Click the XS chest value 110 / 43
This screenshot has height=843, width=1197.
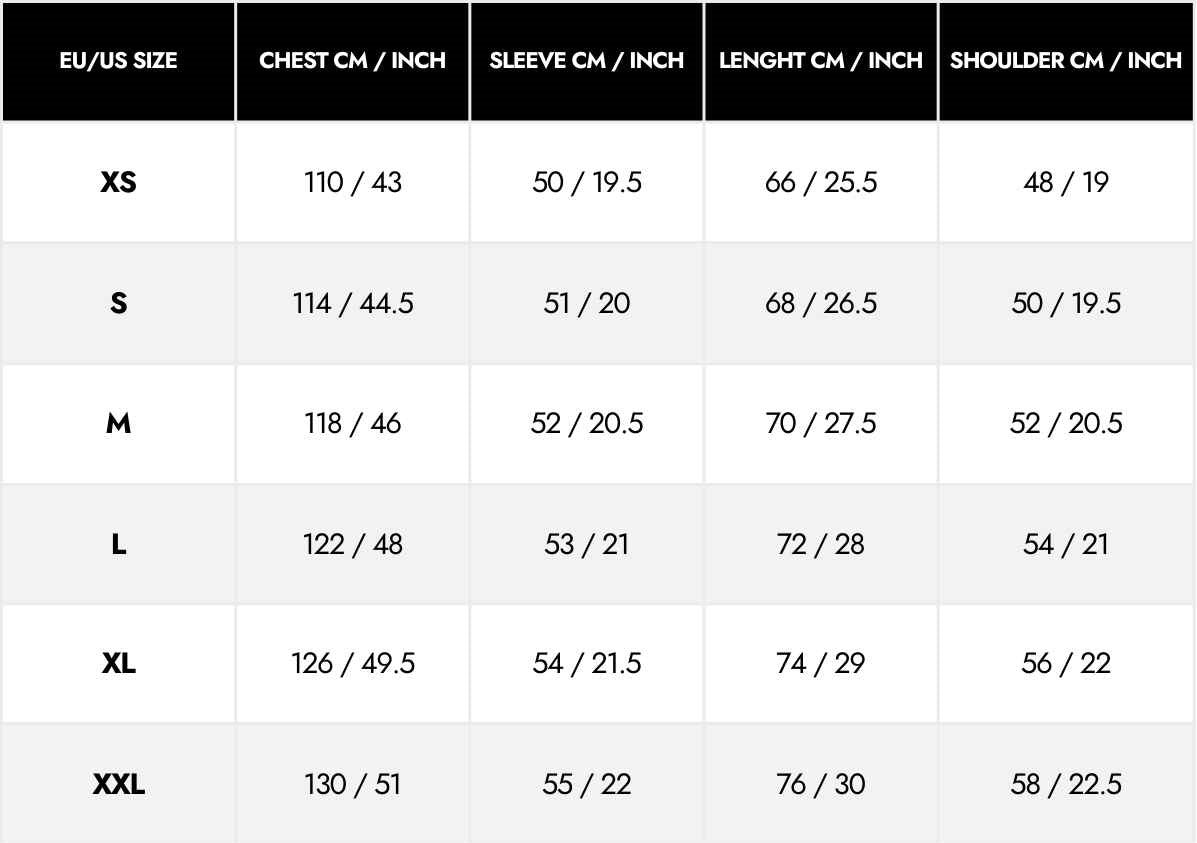[x=352, y=183]
